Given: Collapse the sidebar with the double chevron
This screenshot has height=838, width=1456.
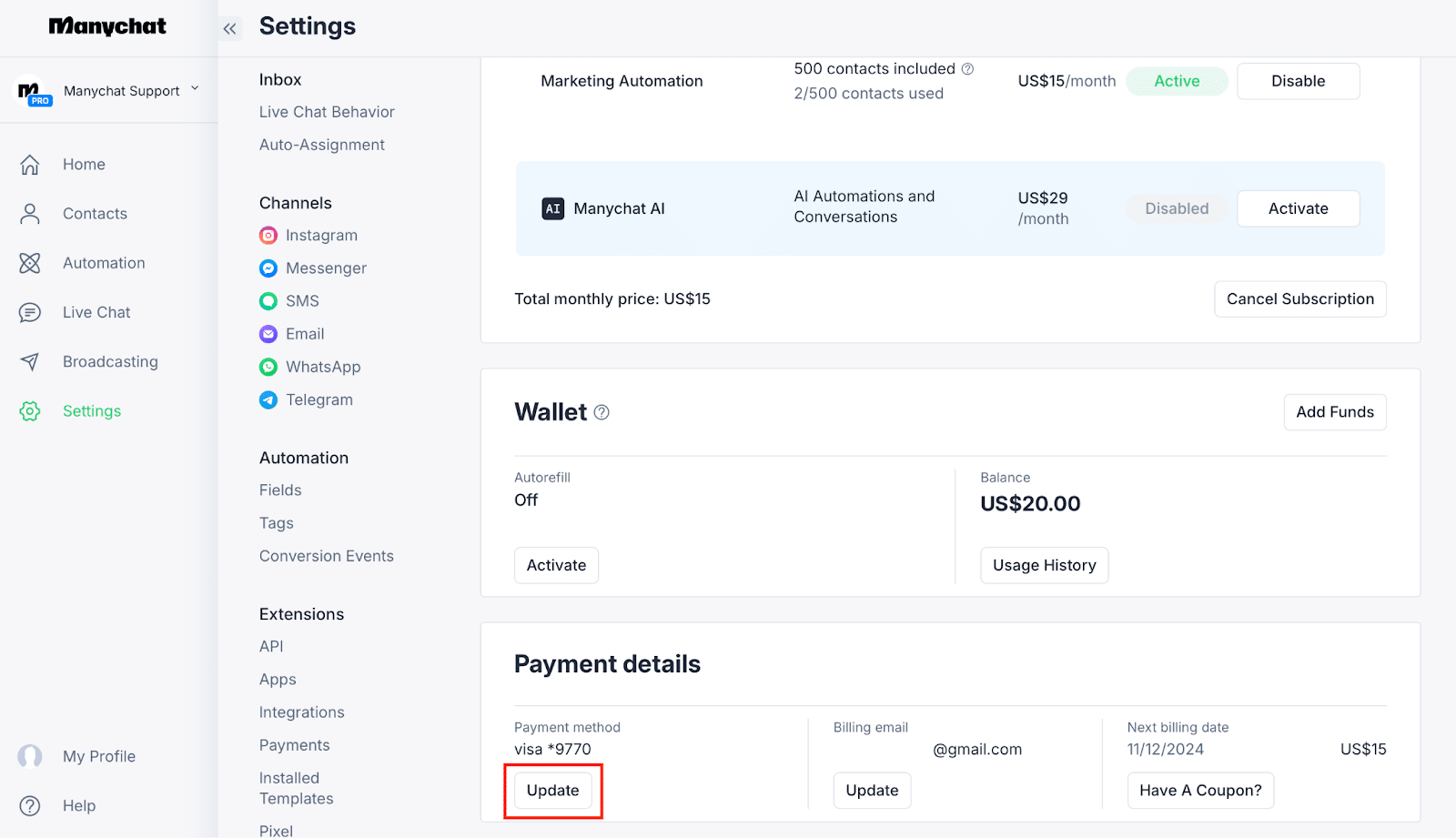Looking at the screenshot, I should click(229, 28).
